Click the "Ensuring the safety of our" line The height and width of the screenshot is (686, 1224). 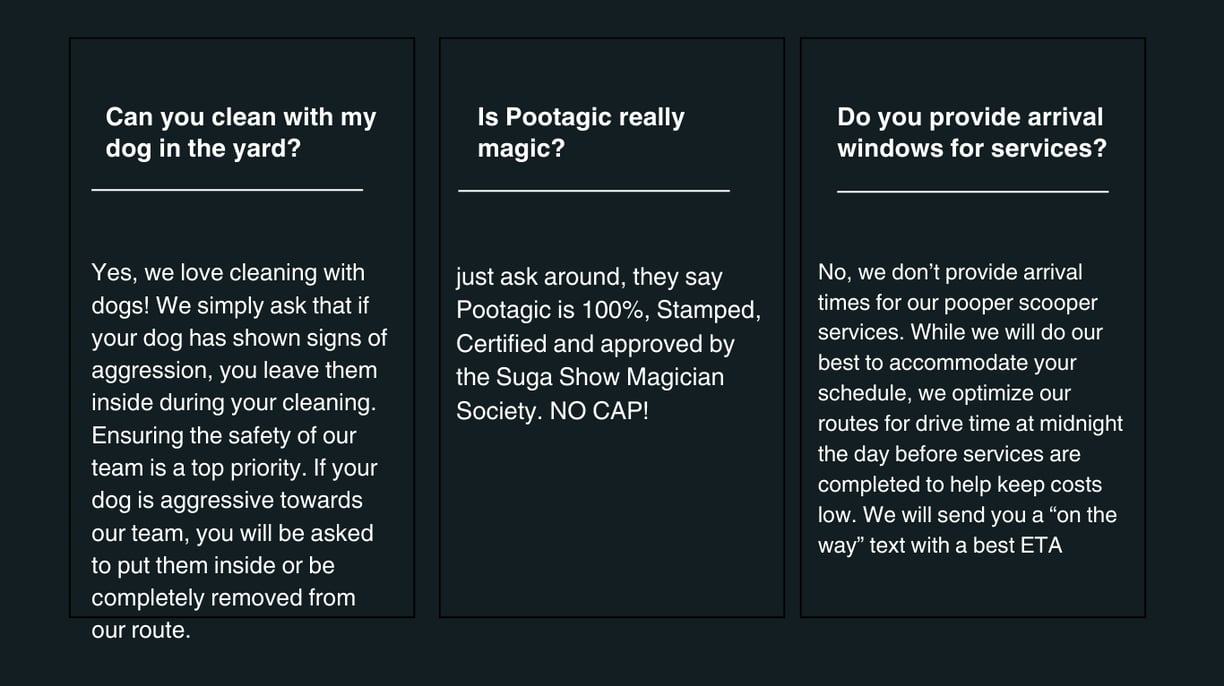224,435
